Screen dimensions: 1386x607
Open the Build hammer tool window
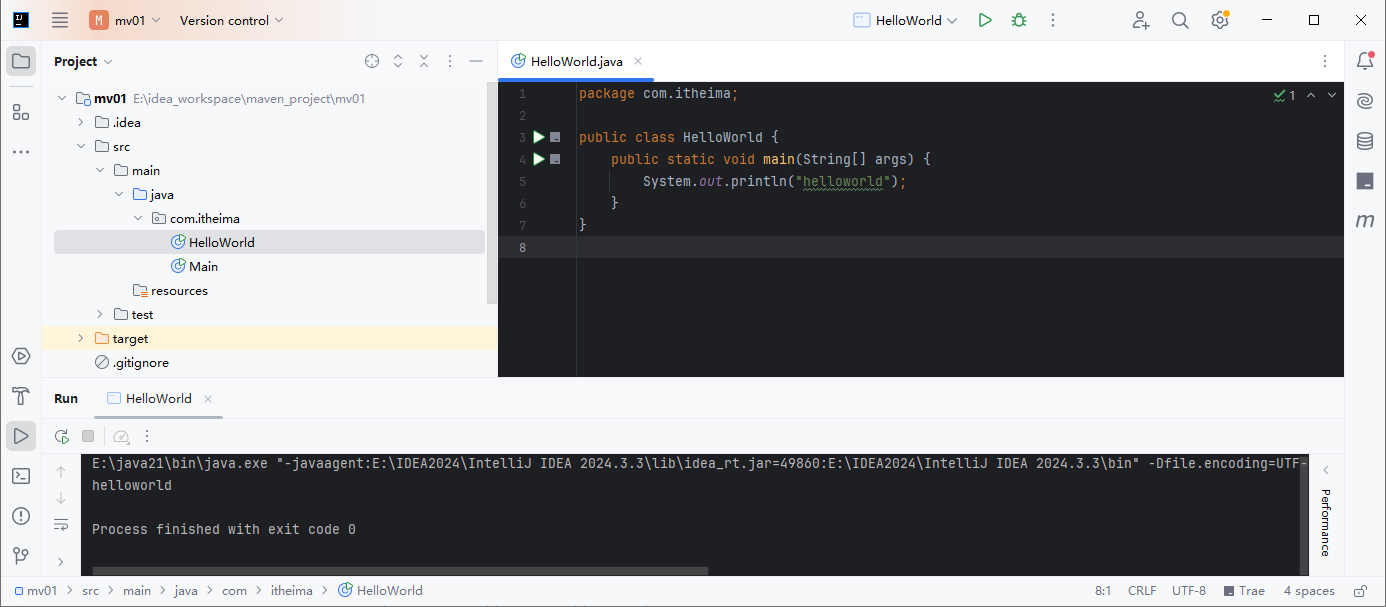point(21,396)
